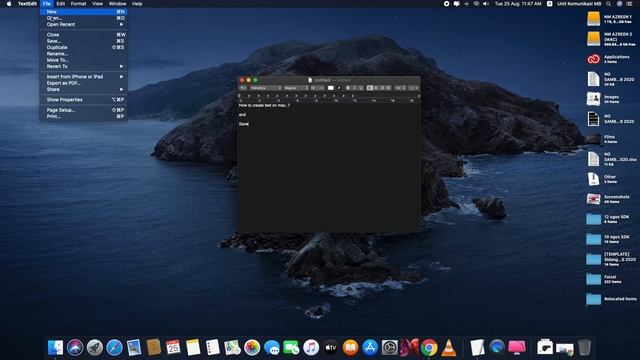Choose Open… in the File menu
640x360 pixels.
[84, 18]
